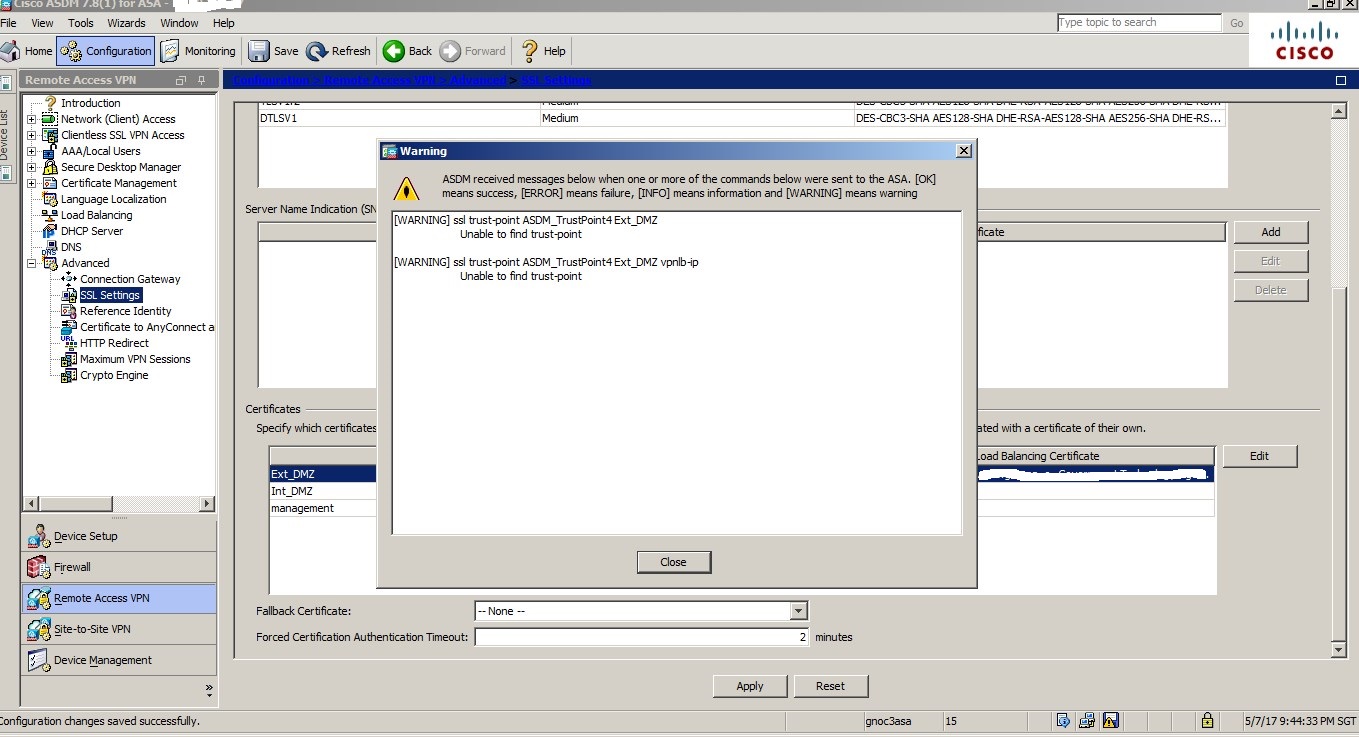This screenshot has width=1359, height=737.
Task: Open HTTP Redirect settings
Action: coord(114,343)
